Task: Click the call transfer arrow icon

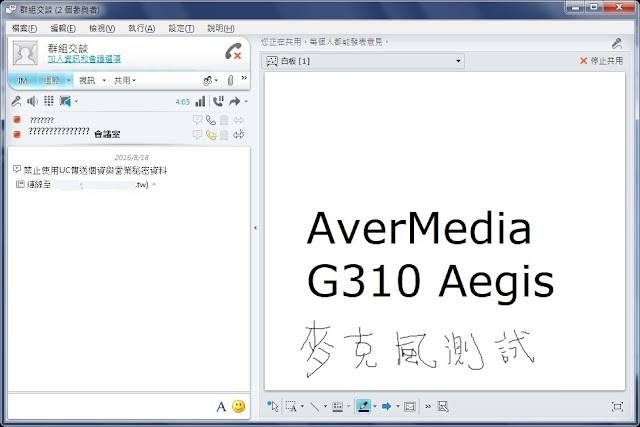Action: 235,101
